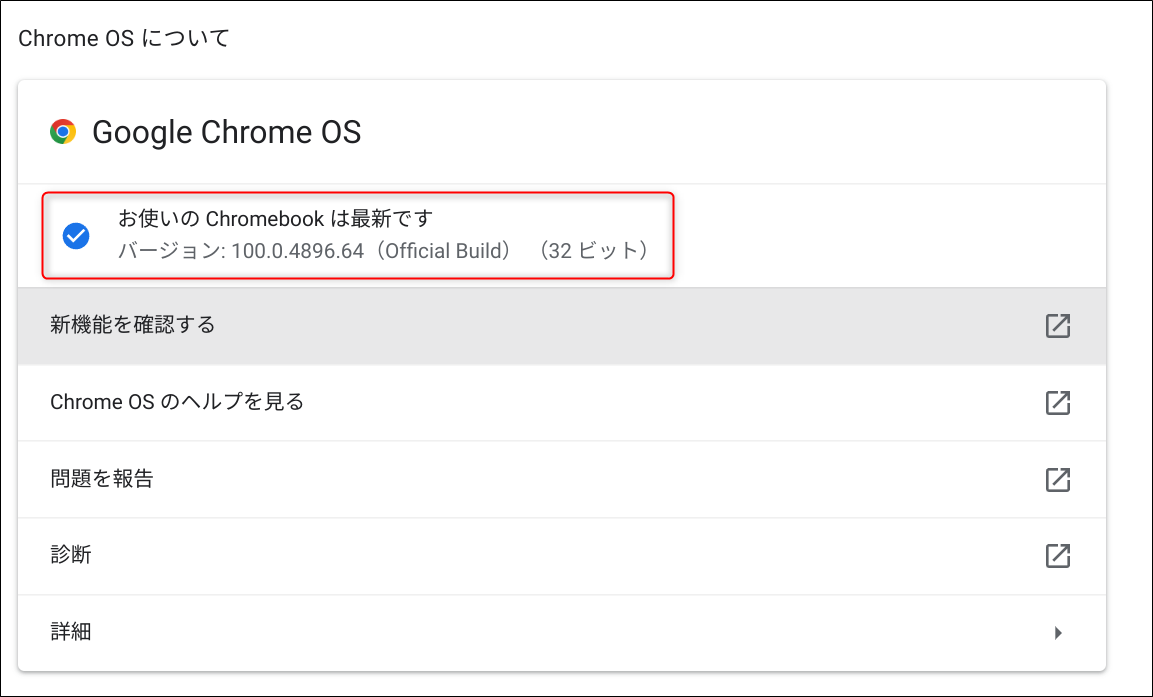Open the 問題を報告 entry
This screenshot has width=1153, height=697.
(x=562, y=479)
